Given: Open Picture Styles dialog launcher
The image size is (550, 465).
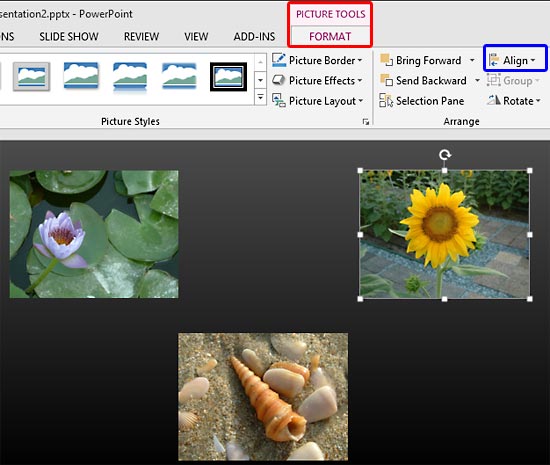Looking at the screenshot, I should [x=366, y=122].
